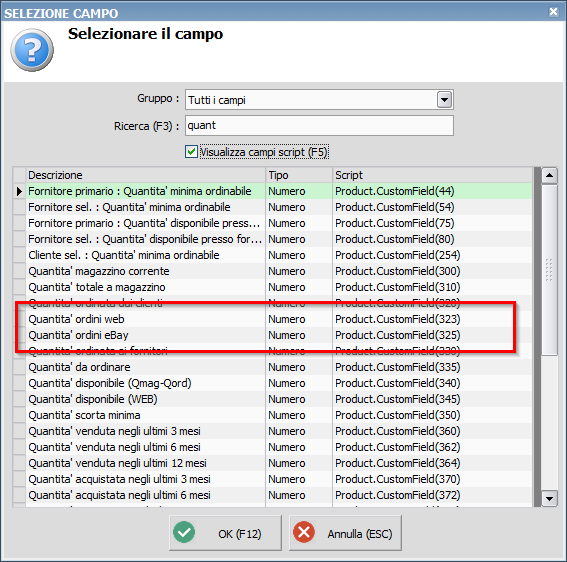Click scrollbar down arrow of field list

[x=549, y=499]
